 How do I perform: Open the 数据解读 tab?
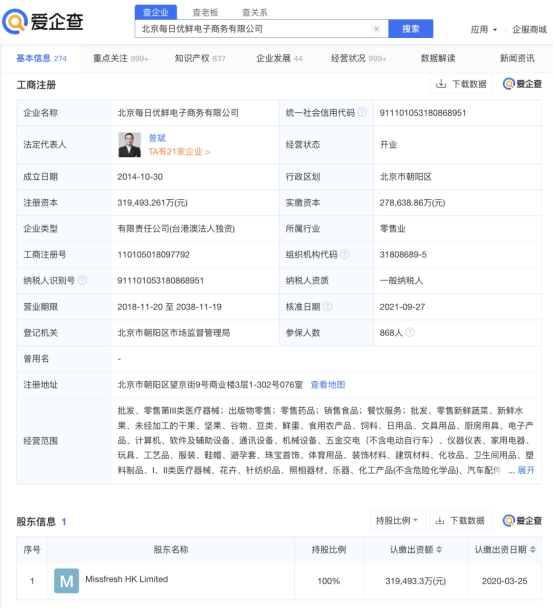click(x=438, y=58)
